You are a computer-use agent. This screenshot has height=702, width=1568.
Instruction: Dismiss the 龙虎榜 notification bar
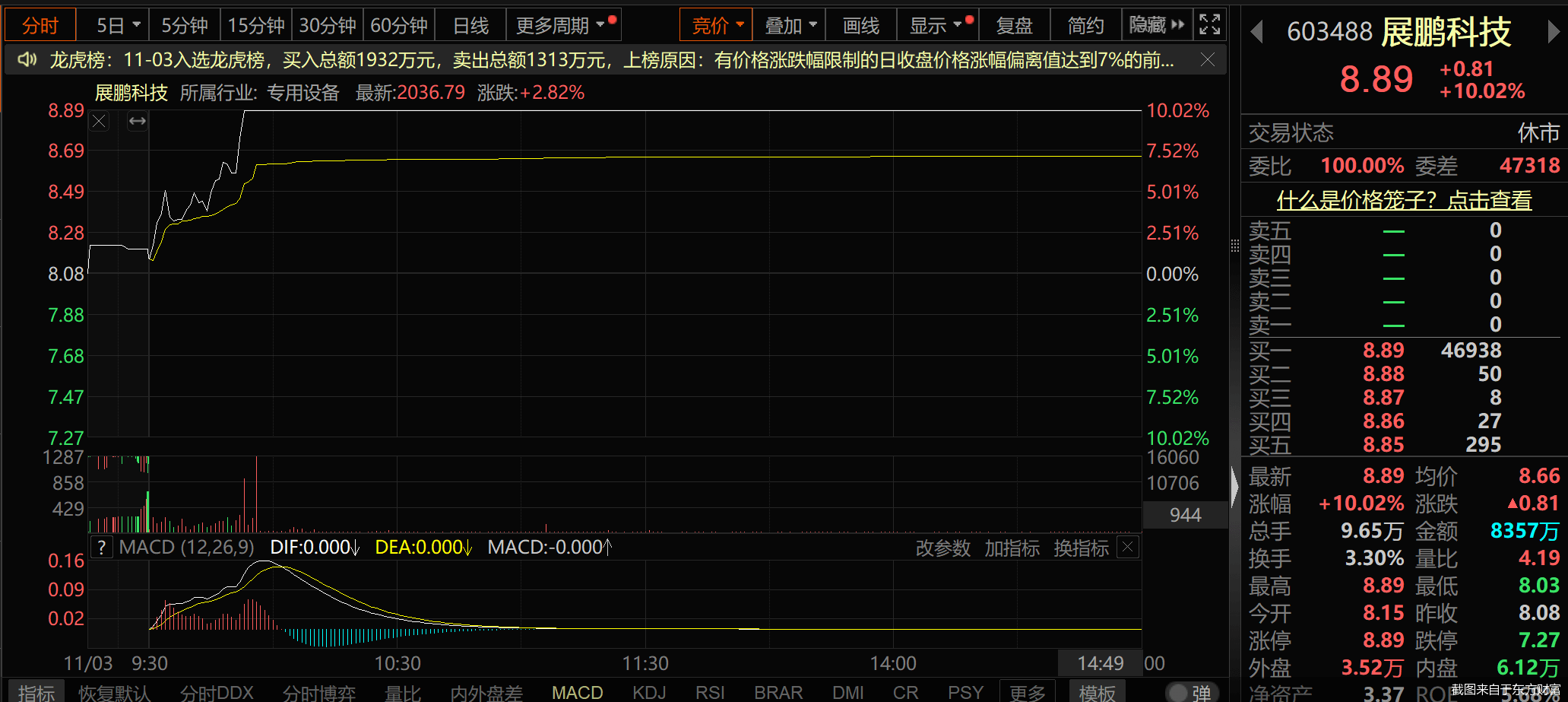point(1207,59)
